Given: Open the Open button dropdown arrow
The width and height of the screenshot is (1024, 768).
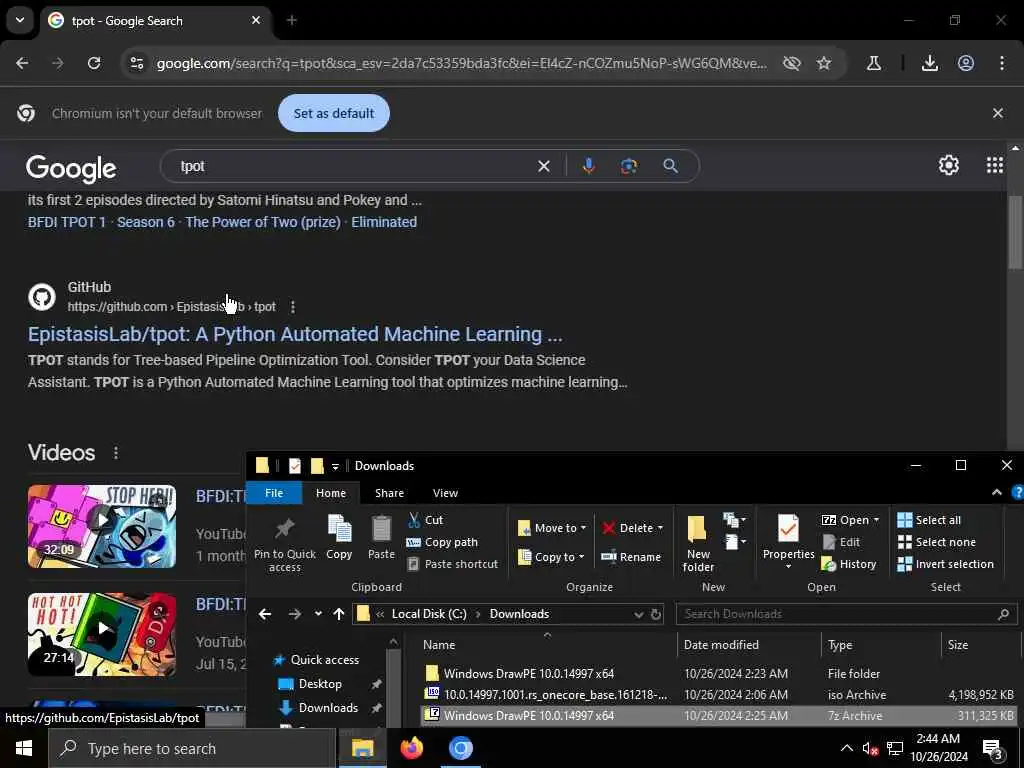Looking at the screenshot, I should [x=876, y=520].
